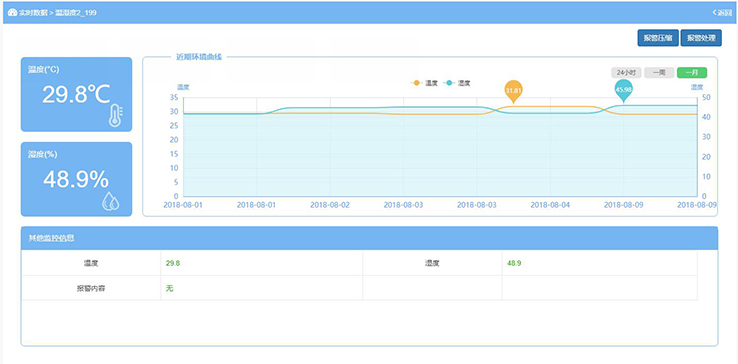Screen dimensions: 738x364
Task: Click the 报警内容 row label
Action: [x=91, y=288]
